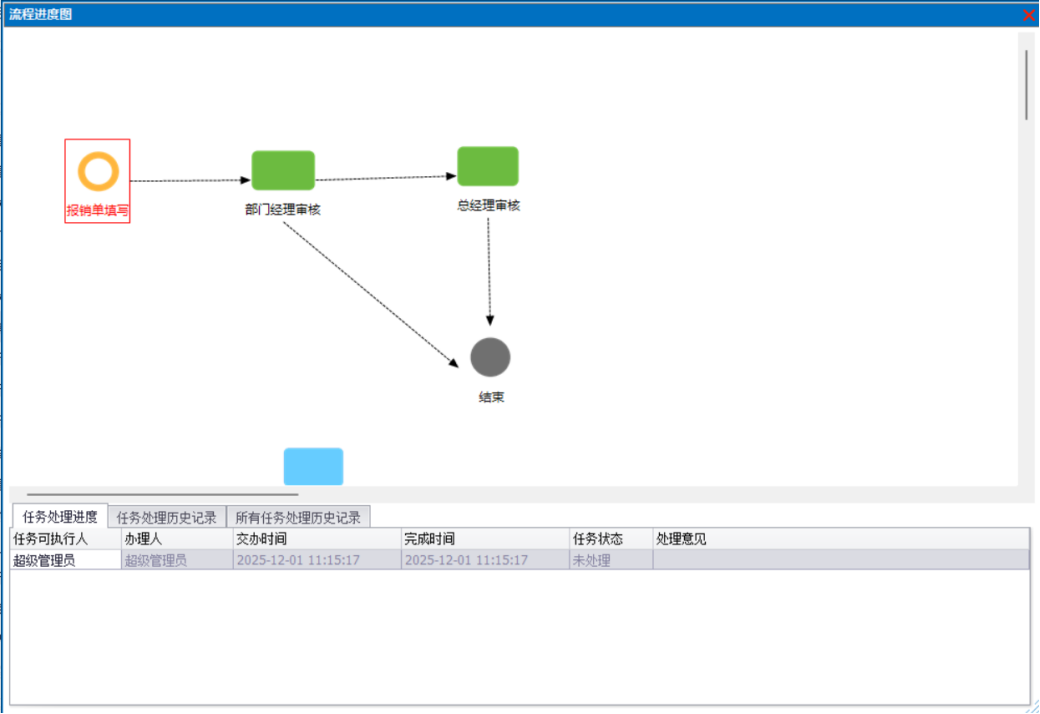
Task: Click the horizontal scrollbar below the diagram
Action: 163,494
